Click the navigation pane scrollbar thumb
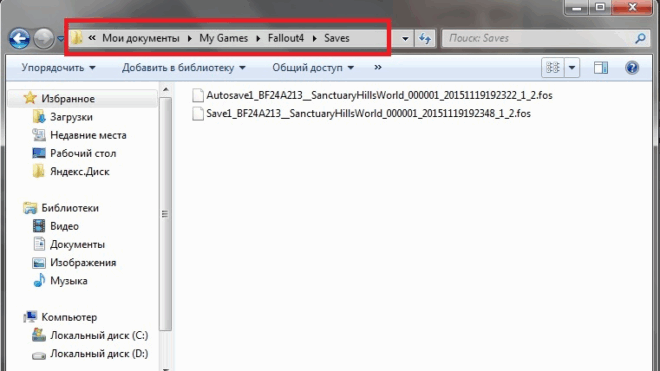This screenshot has width=660, height=371. pos(165,214)
